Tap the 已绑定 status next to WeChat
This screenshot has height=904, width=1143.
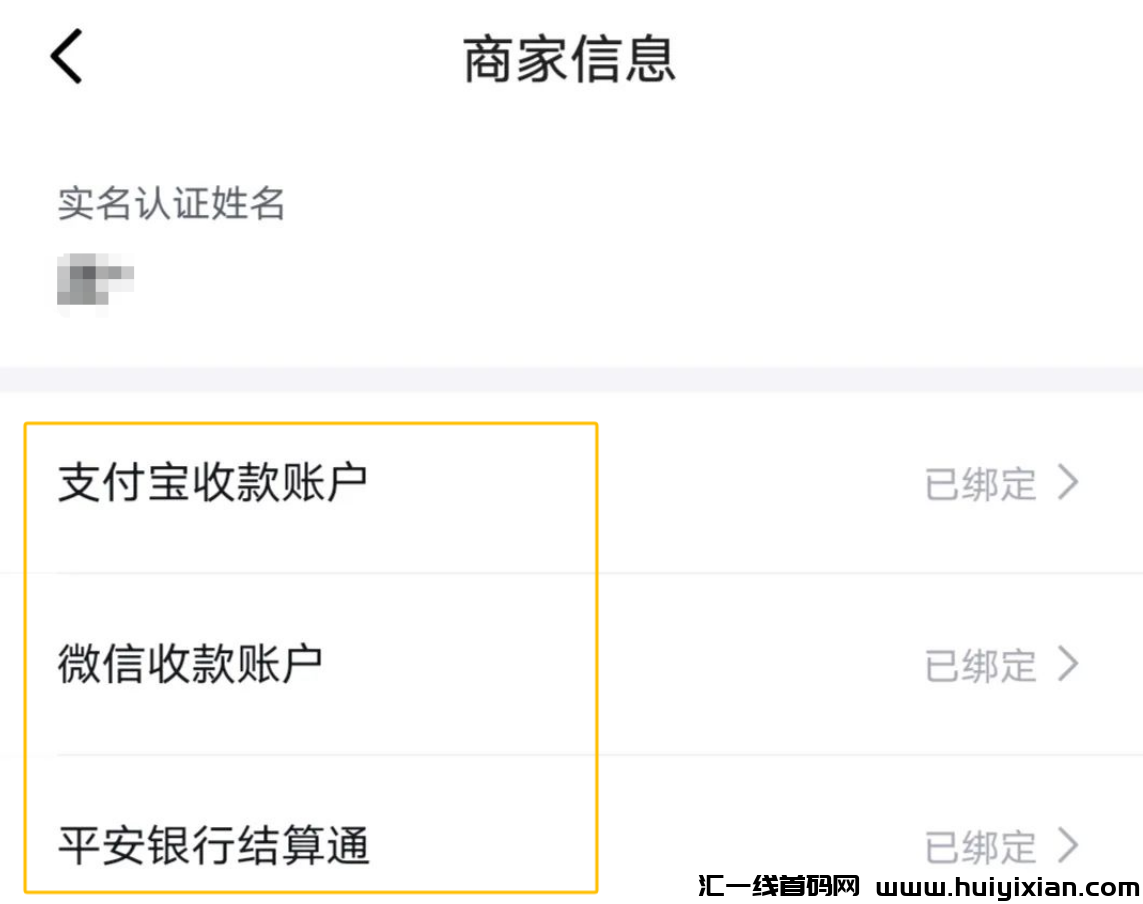980,665
